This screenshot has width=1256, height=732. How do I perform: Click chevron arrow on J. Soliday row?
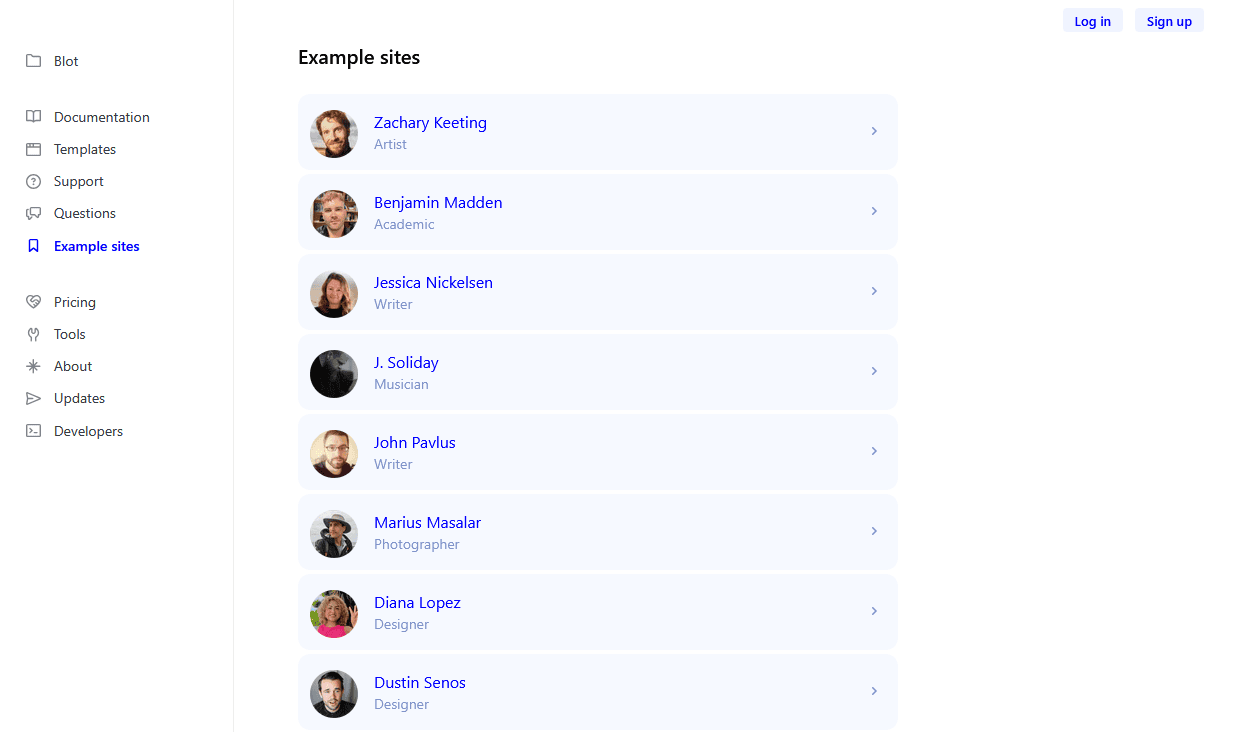[x=874, y=371]
